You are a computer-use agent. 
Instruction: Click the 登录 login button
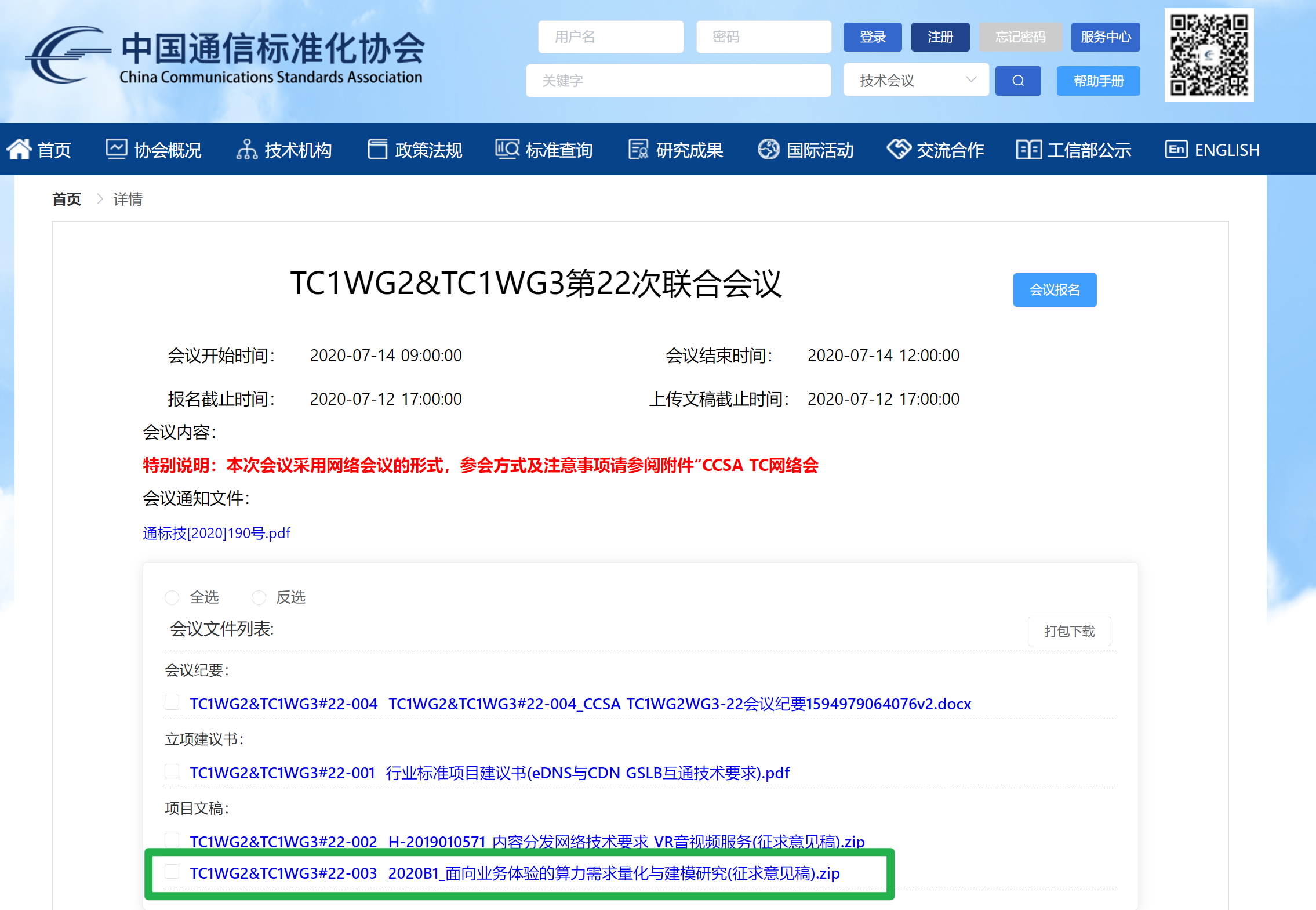click(x=873, y=37)
